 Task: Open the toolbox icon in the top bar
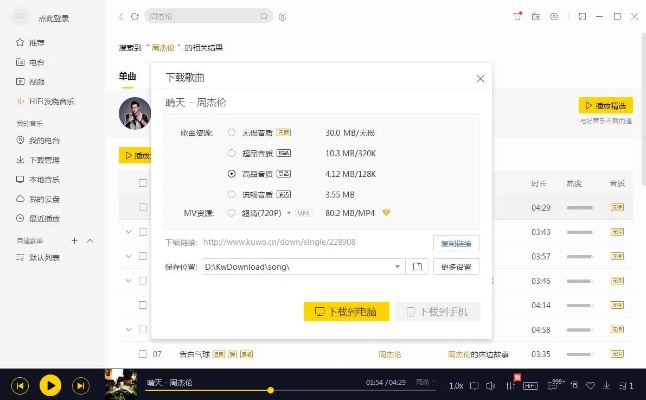pos(536,16)
